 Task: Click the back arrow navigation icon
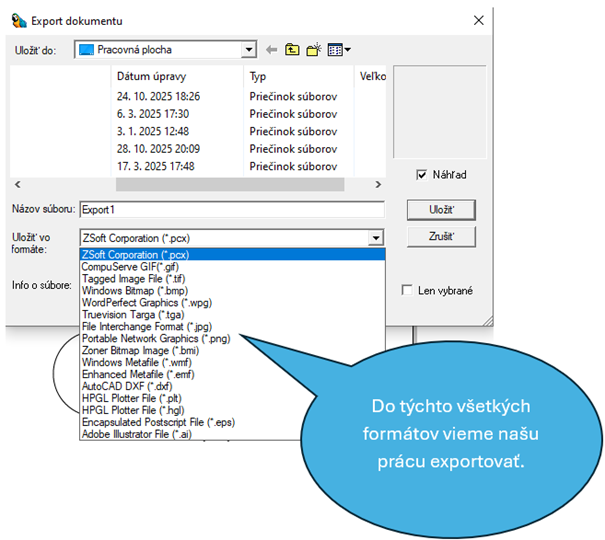pos(271,49)
